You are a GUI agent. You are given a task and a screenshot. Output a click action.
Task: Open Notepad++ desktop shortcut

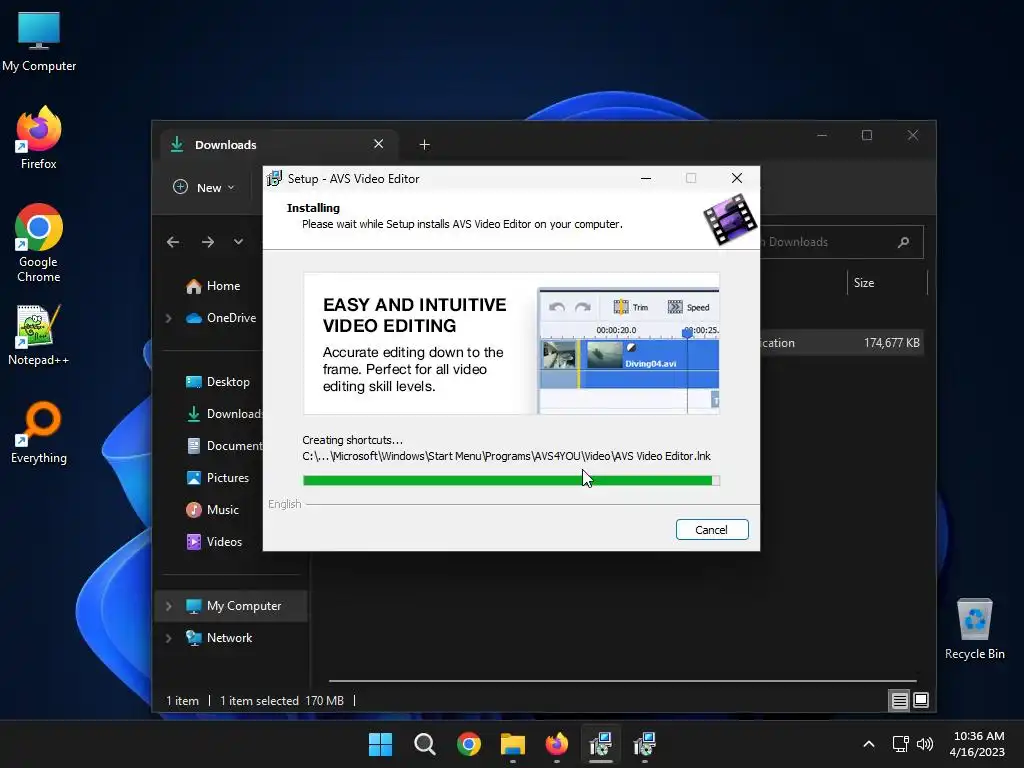pos(39,335)
